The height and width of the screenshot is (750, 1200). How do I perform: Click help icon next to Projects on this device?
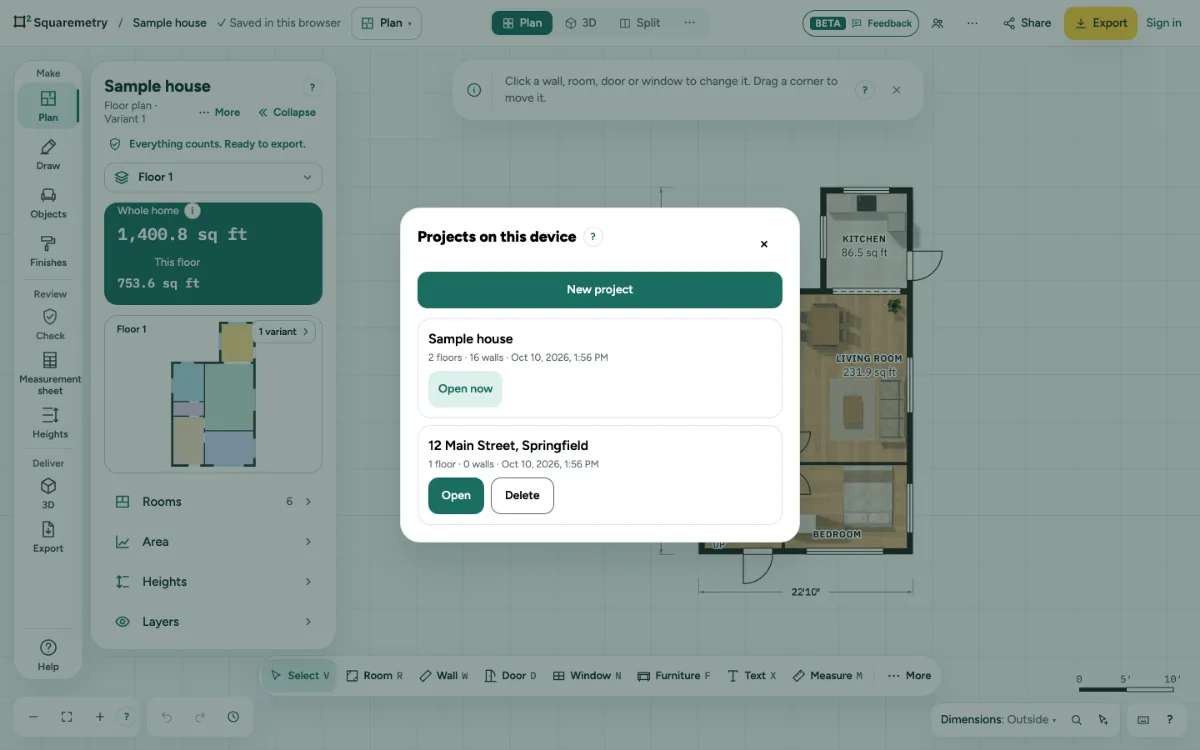click(x=593, y=237)
